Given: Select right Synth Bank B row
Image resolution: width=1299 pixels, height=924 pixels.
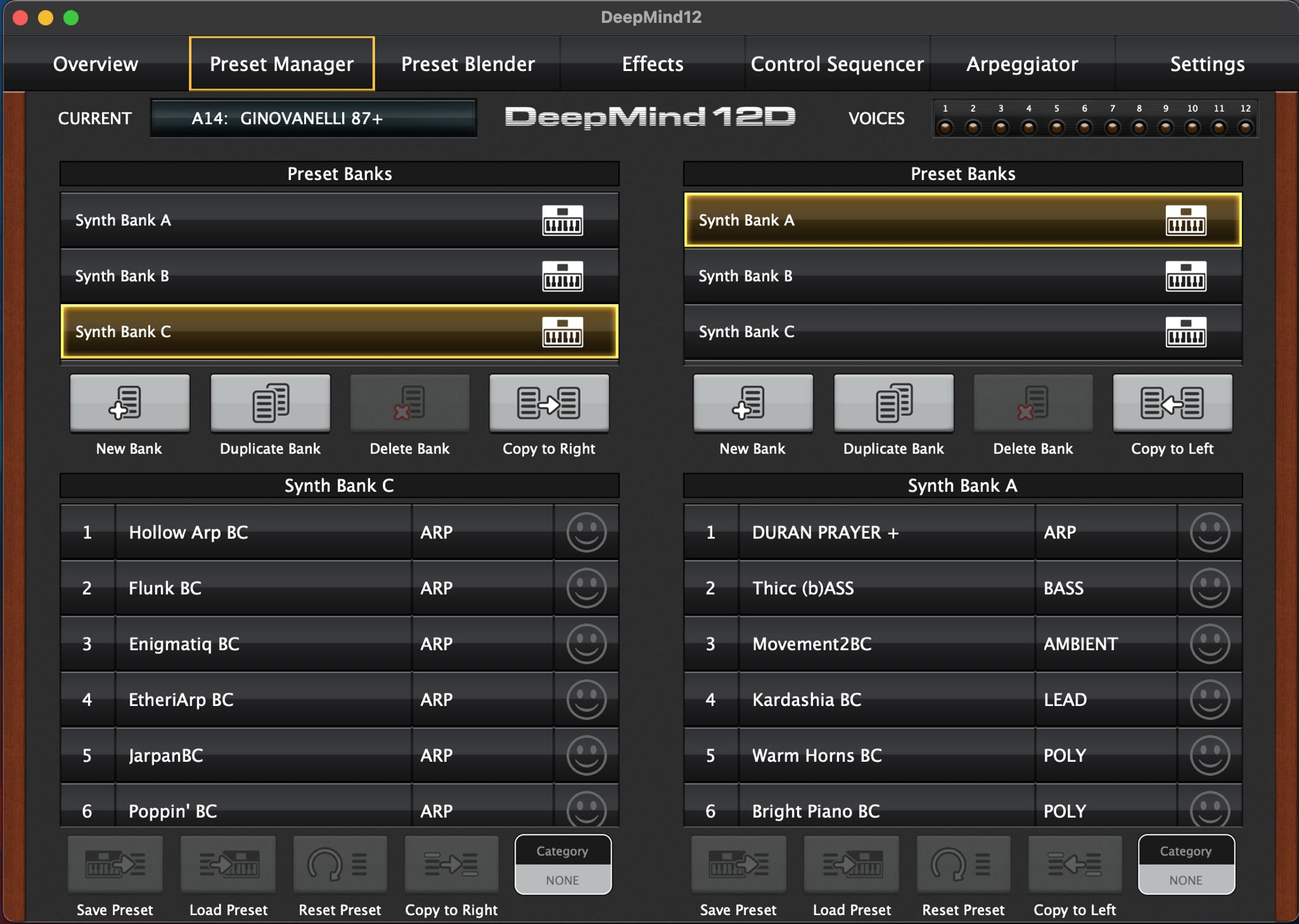Looking at the screenshot, I should tap(963, 277).
